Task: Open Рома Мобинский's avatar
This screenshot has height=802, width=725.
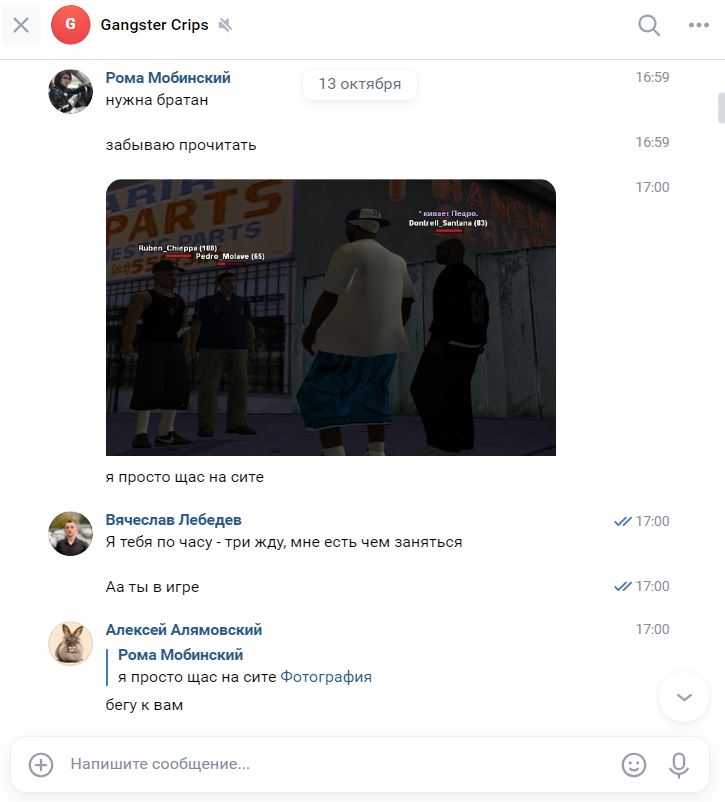Action: (x=71, y=91)
